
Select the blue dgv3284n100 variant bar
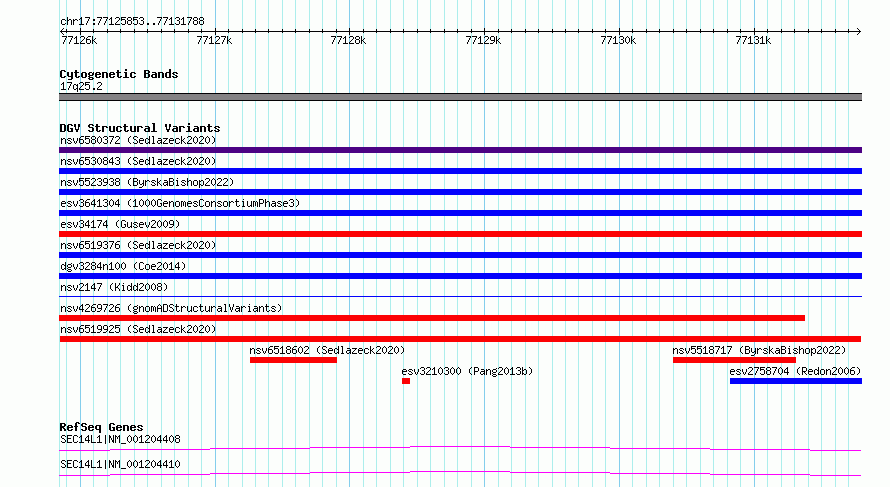coord(460,276)
